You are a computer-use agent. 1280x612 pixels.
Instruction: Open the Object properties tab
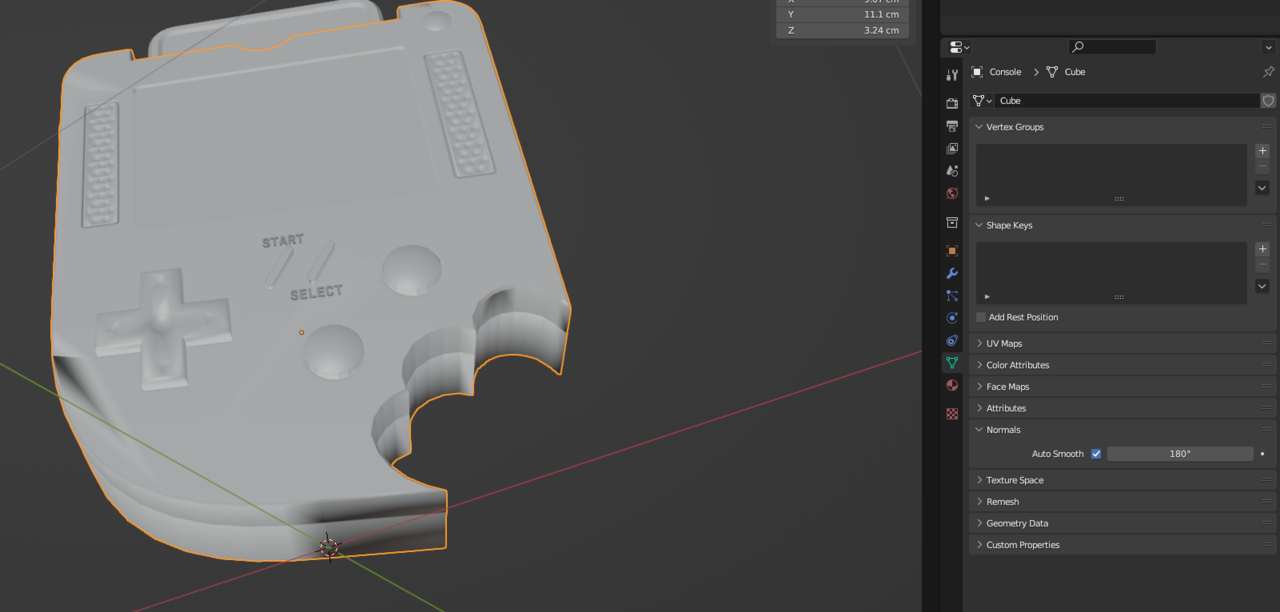(952, 251)
